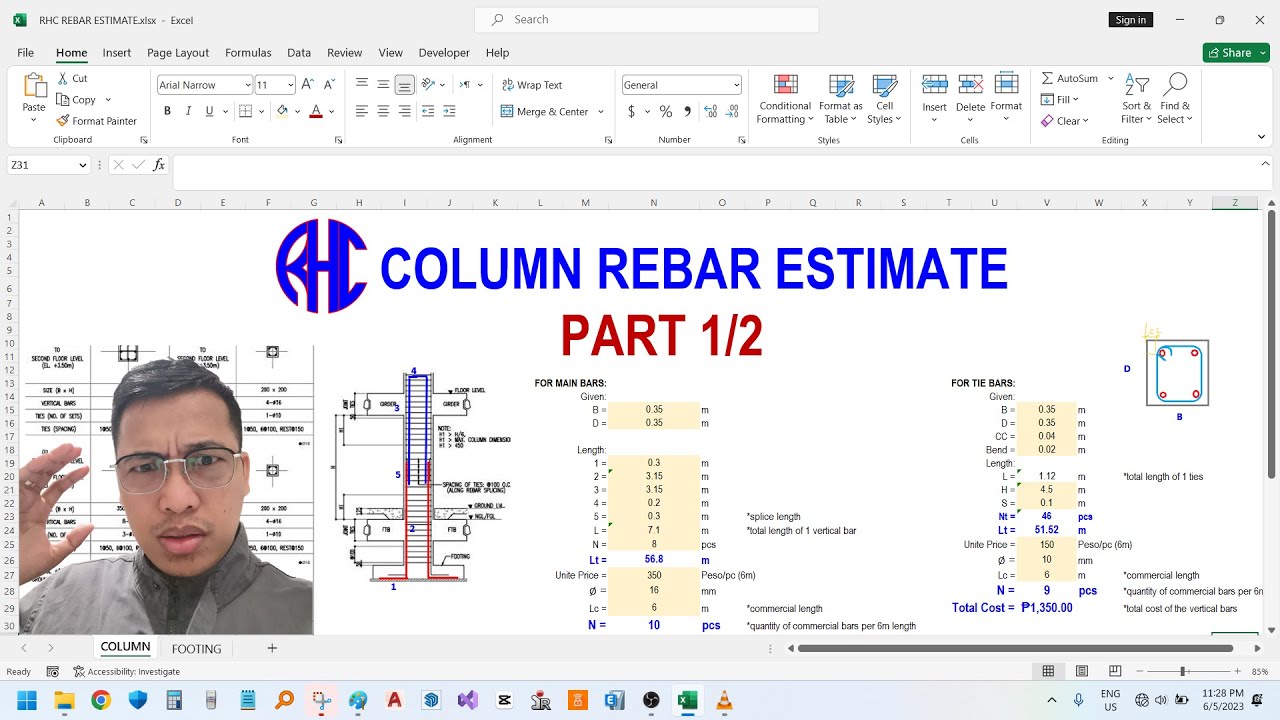Bottom align cell contents

(404, 85)
